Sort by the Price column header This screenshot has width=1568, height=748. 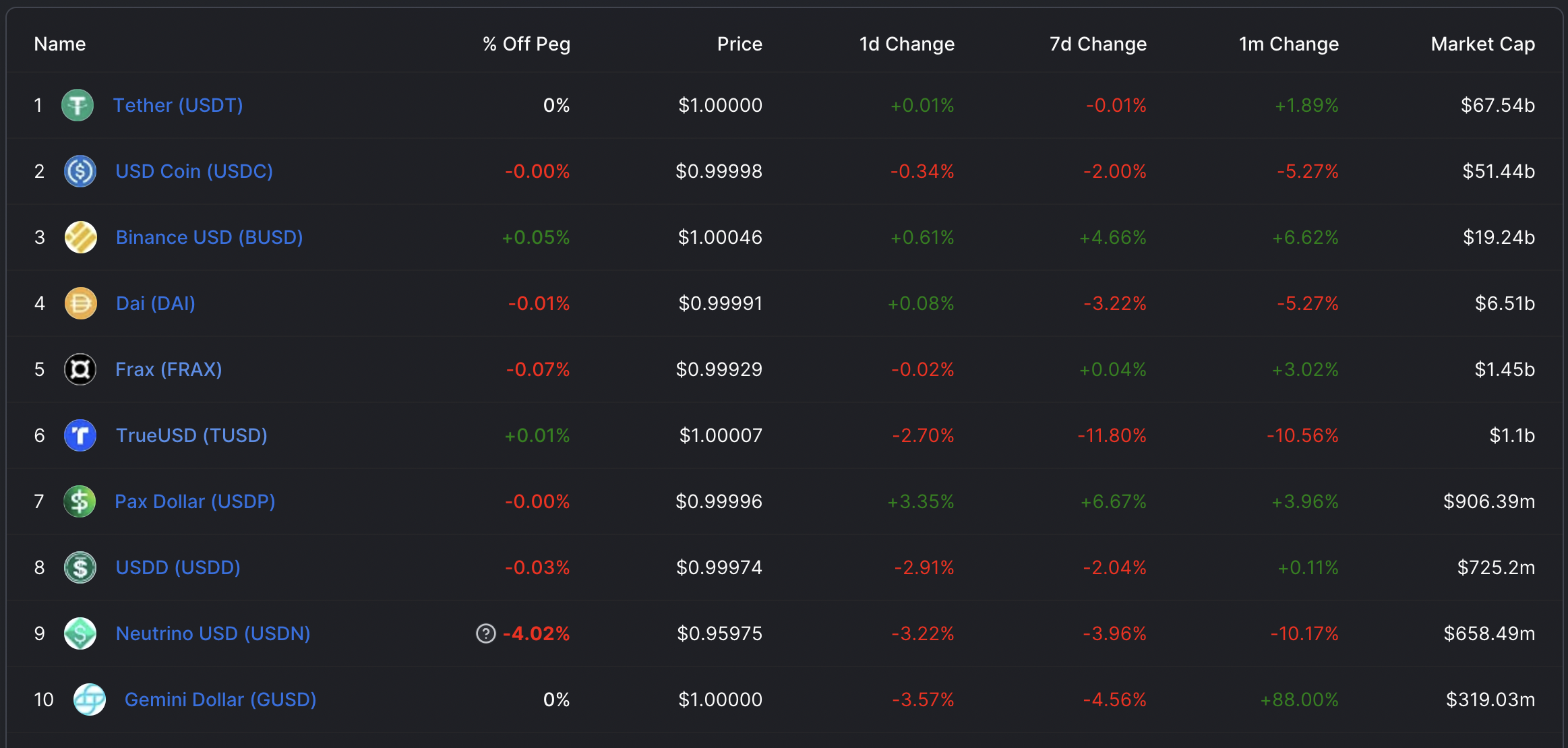click(x=740, y=44)
